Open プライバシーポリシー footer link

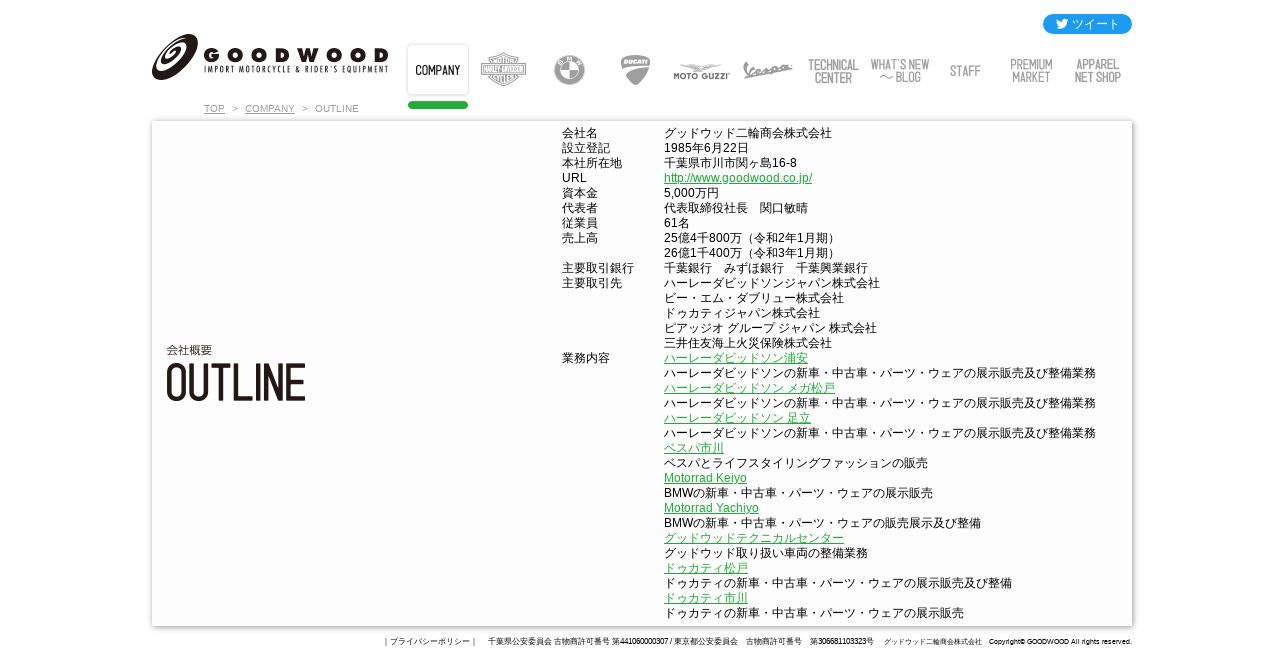pos(430,642)
